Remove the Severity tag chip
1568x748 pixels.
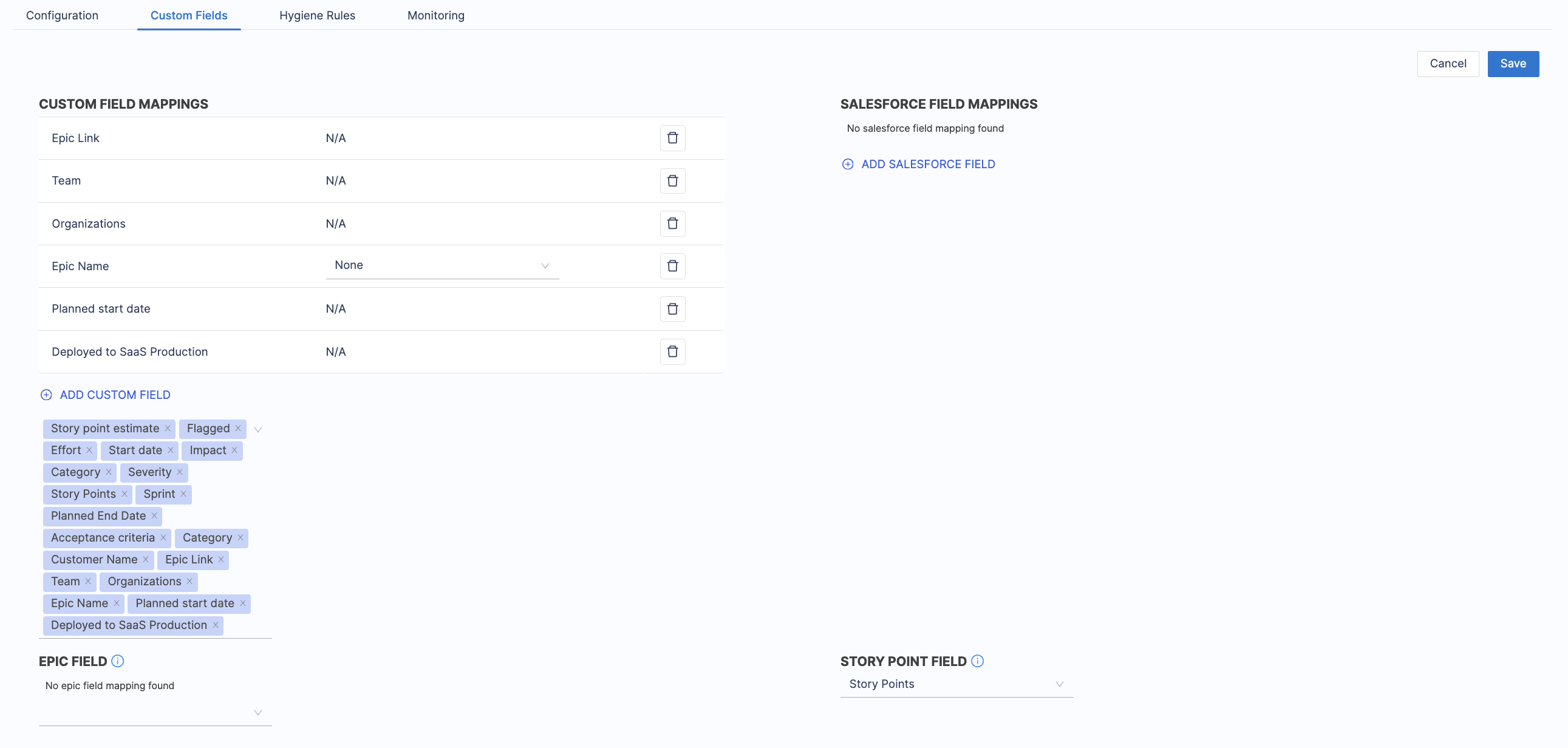point(180,472)
